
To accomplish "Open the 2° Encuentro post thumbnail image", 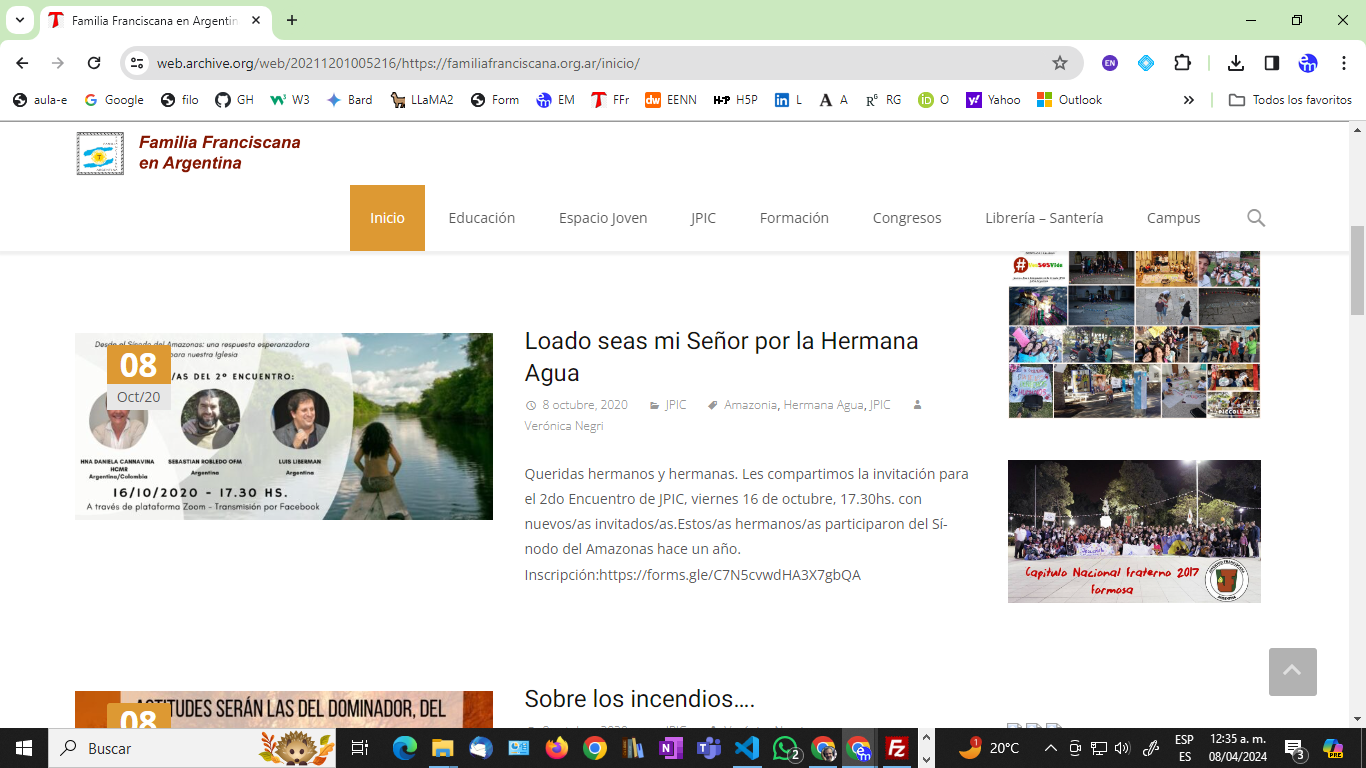I will (x=284, y=426).
